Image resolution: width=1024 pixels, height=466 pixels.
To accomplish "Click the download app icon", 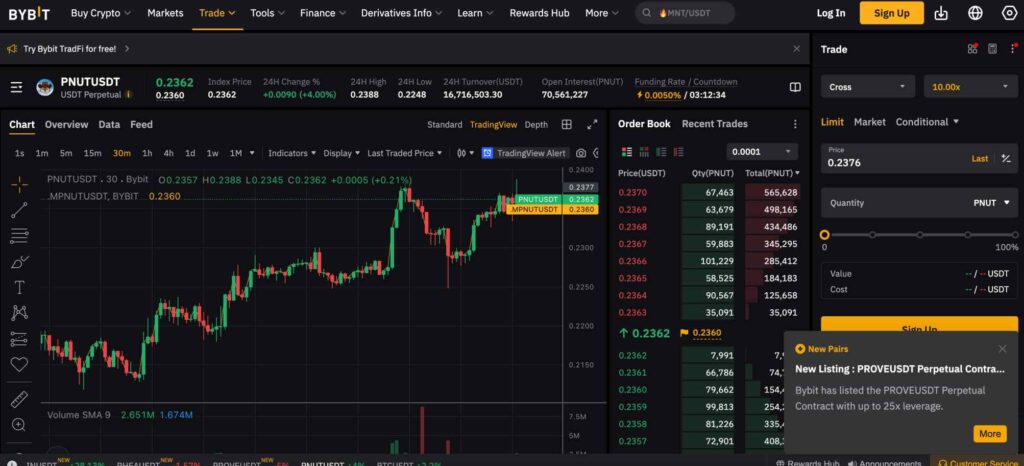I will coord(941,13).
